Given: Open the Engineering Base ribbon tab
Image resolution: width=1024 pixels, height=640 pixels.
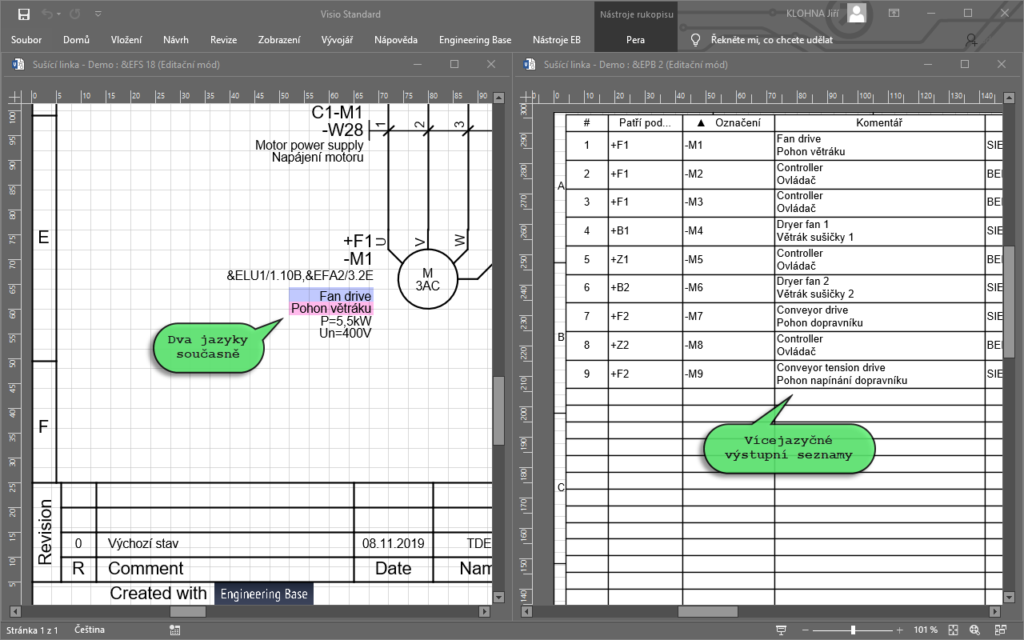Looking at the screenshot, I should (x=474, y=40).
